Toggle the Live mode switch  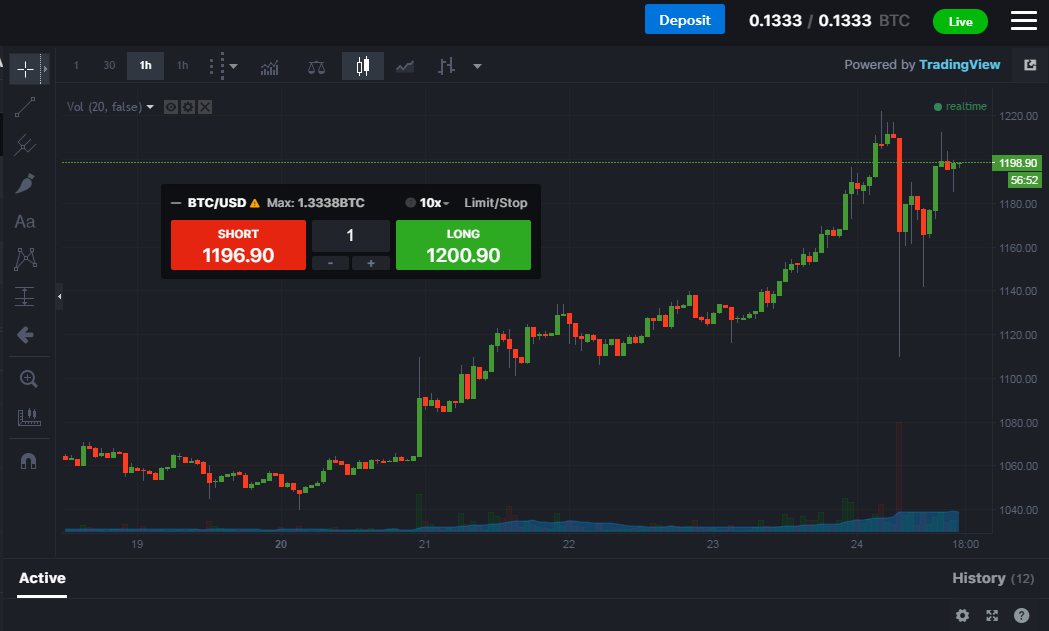click(960, 21)
